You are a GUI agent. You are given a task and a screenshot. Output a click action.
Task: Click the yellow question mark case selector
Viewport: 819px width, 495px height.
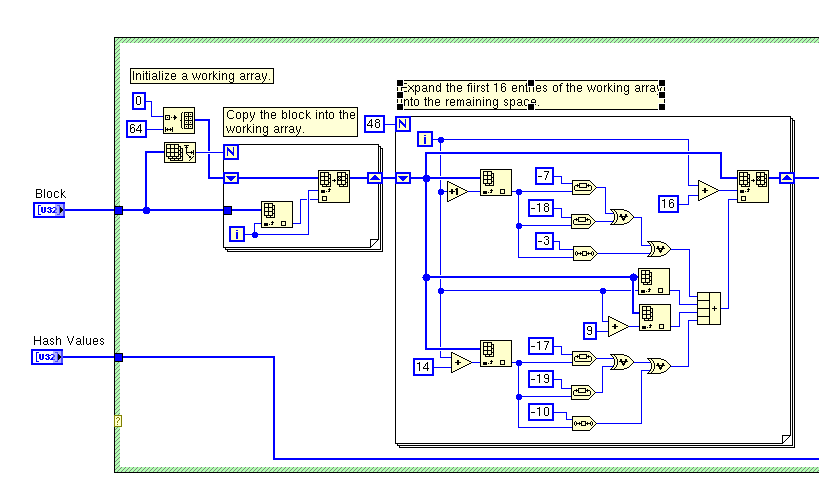pos(117,421)
